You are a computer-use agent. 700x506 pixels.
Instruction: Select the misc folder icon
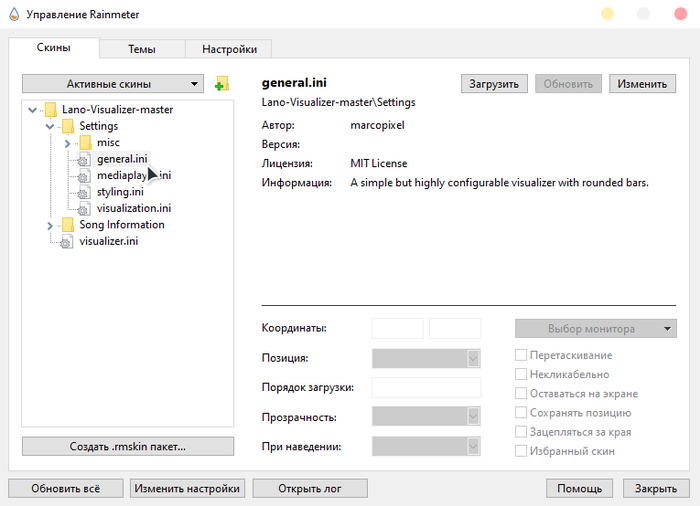pos(85,143)
